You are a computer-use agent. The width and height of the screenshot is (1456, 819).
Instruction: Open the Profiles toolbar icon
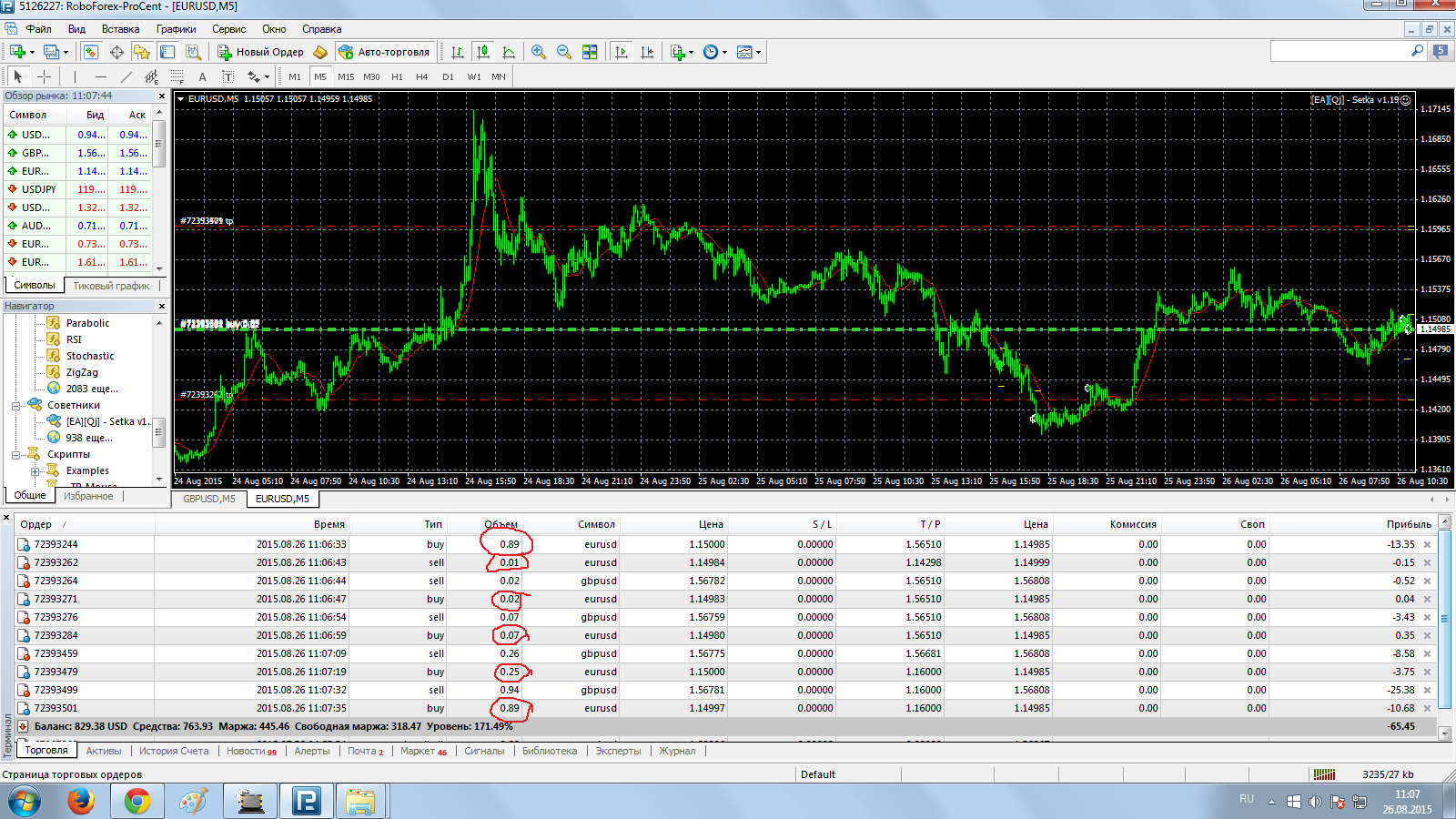pos(51,52)
